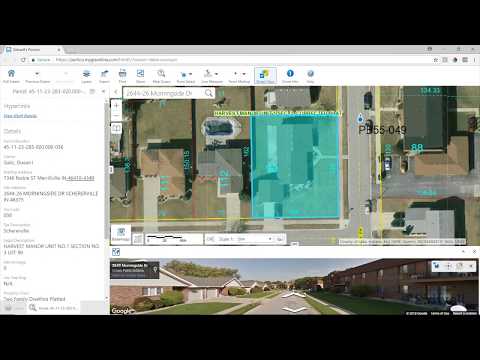Click the browser address bar URL

click(x=117, y=60)
